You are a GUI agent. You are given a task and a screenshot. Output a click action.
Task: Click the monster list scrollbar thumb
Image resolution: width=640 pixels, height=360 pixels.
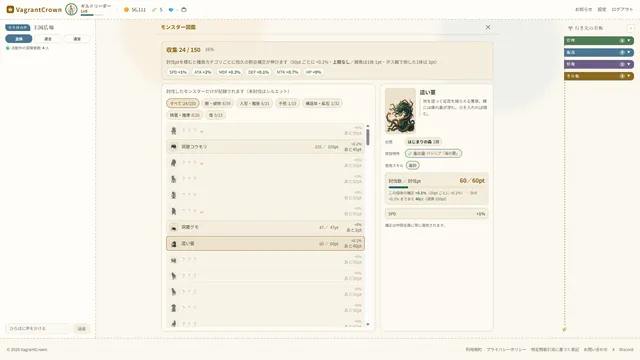368,137
